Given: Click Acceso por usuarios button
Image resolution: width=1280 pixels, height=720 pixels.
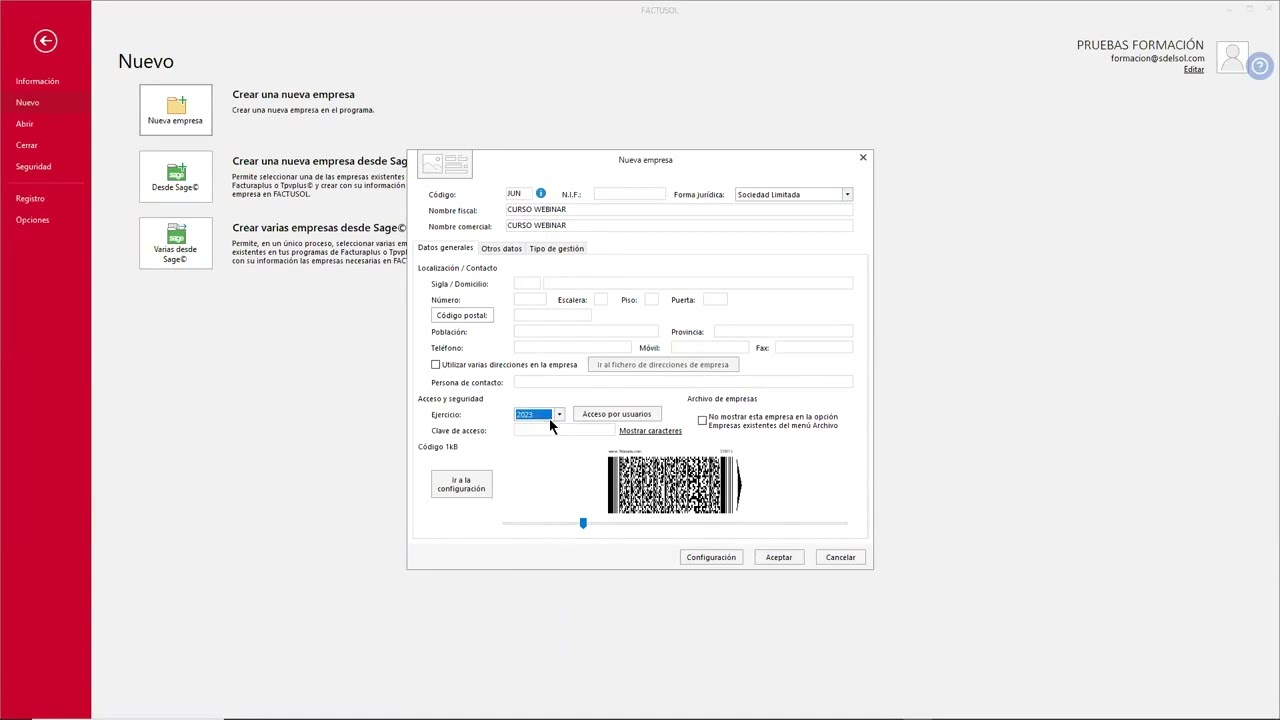Looking at the screenshot, I should [x=617, y=414].
